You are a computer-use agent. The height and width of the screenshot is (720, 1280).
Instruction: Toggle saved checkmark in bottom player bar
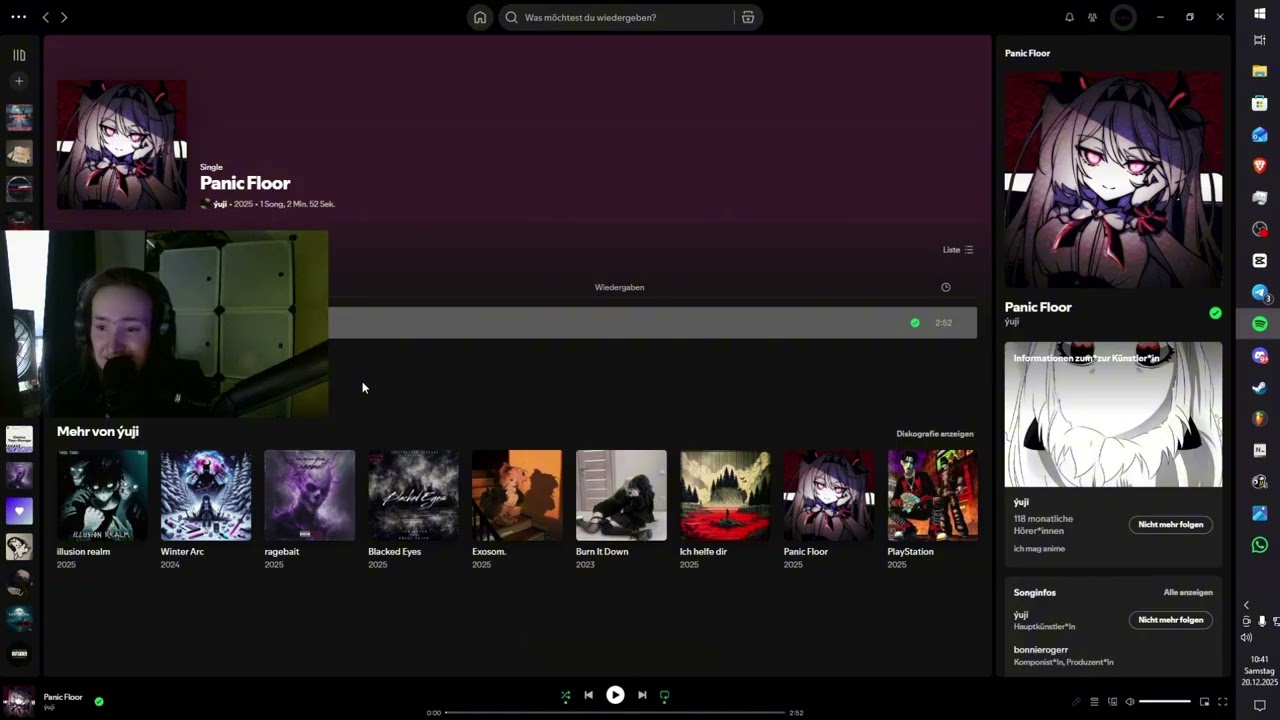99,701
